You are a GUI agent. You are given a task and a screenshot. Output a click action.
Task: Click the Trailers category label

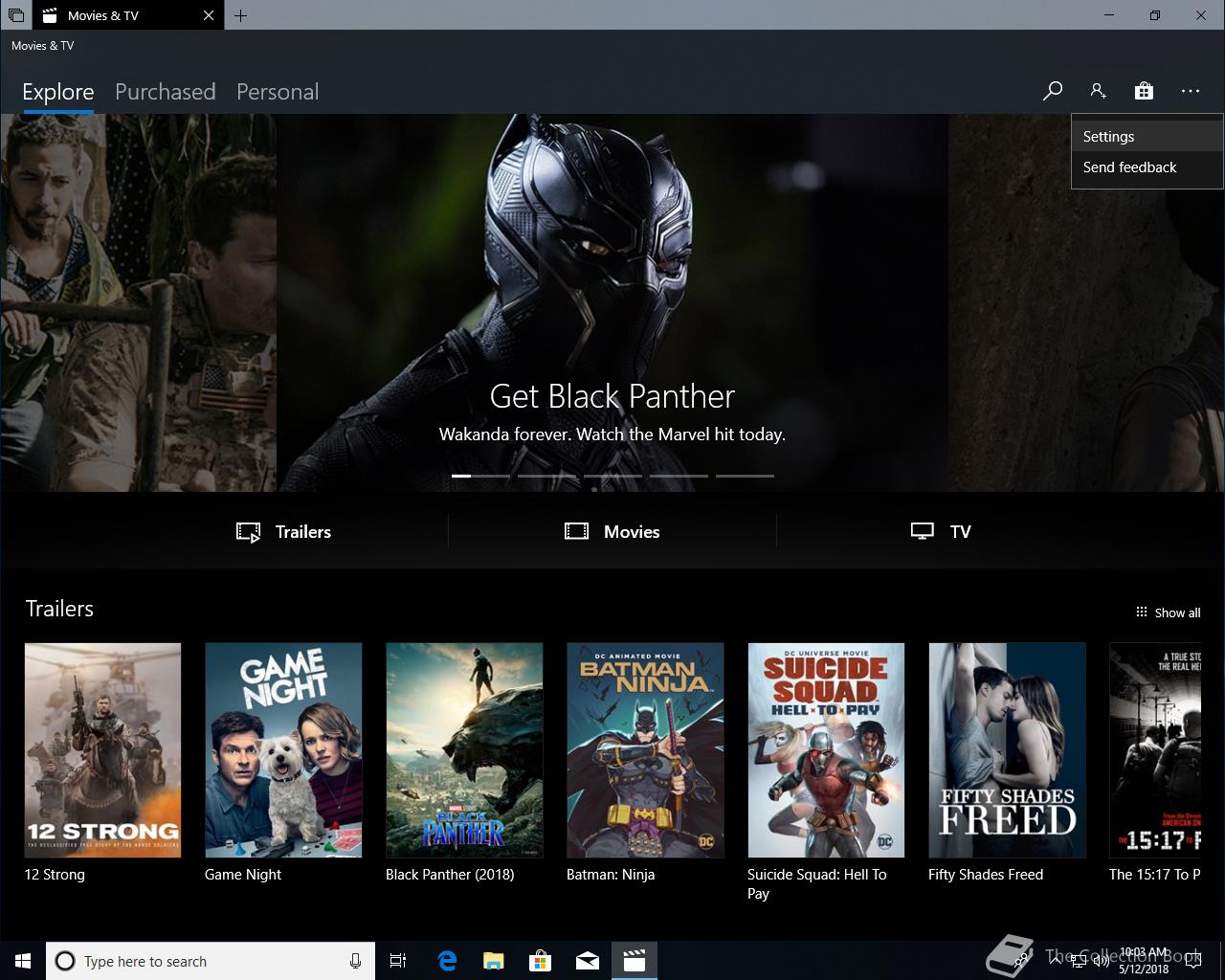tap(303, 532)
